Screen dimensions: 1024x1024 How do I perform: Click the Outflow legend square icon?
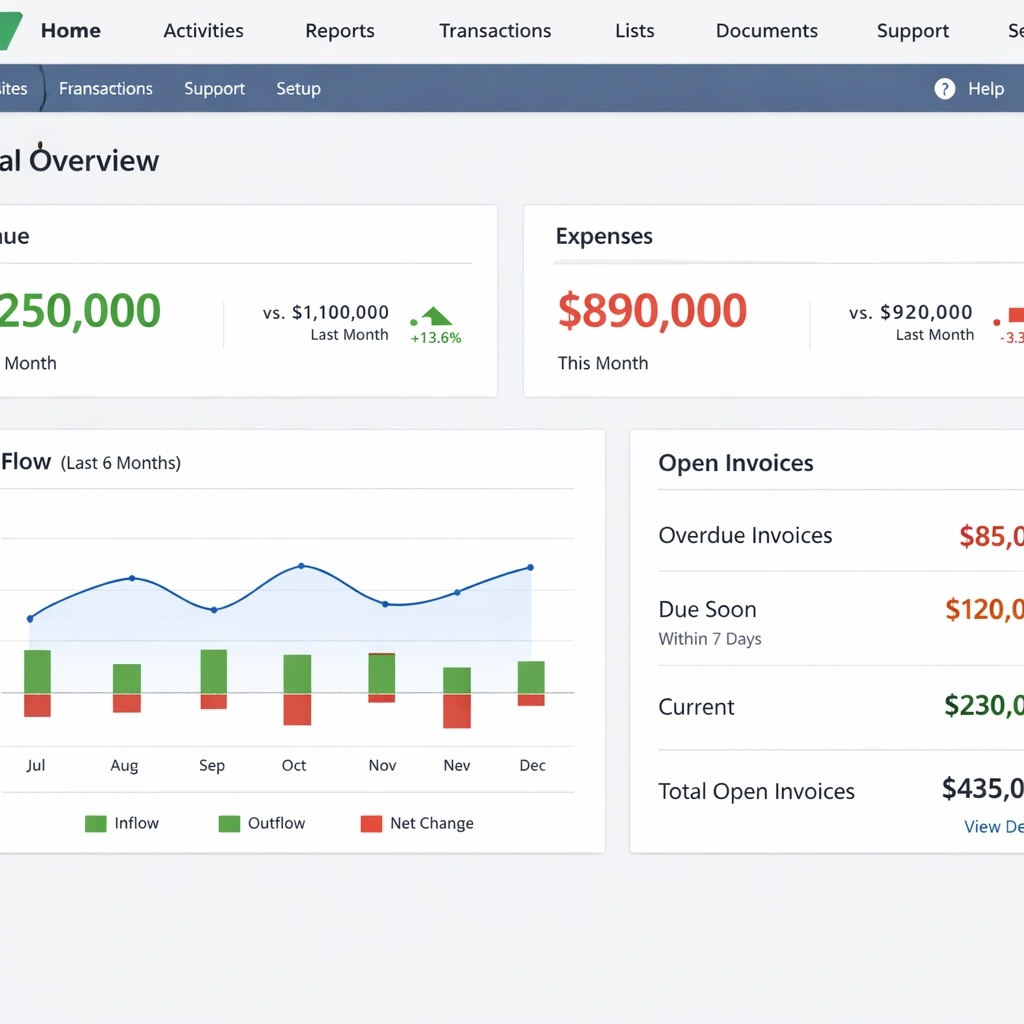229,824
